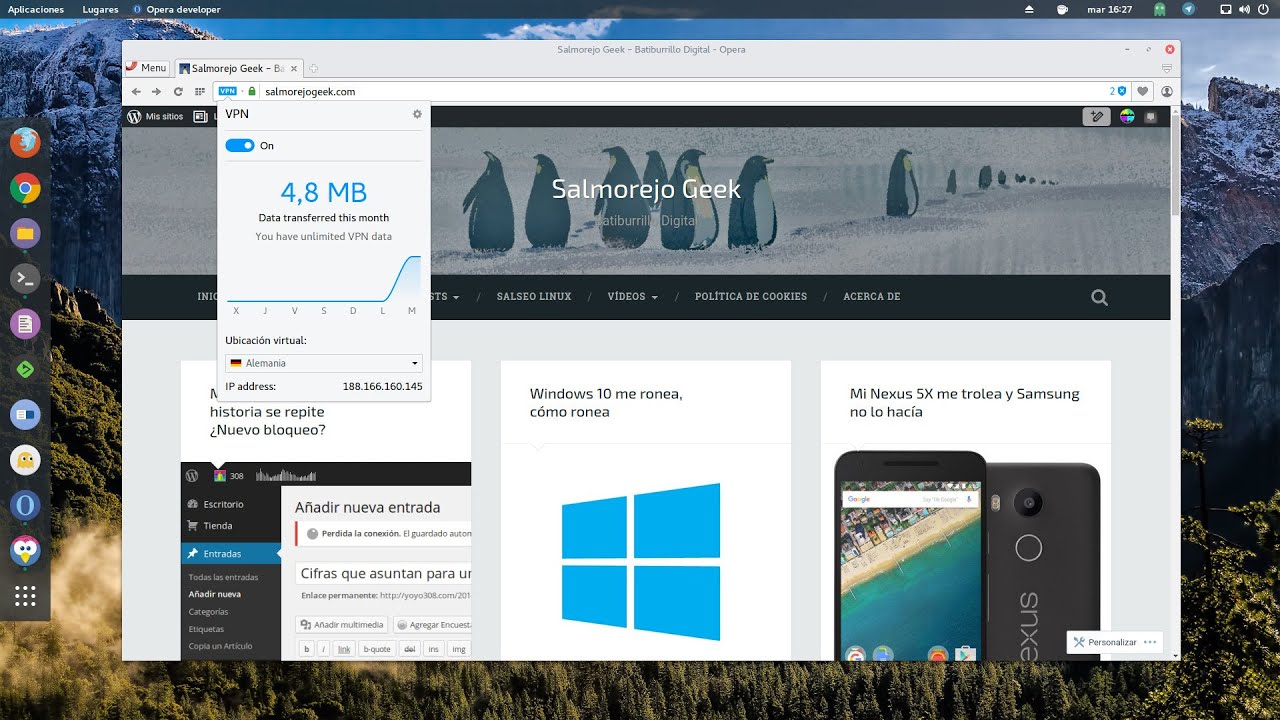
Task: Click the mar 16:27 clock
Action: pyautogui.click(x=1109, y=9)
